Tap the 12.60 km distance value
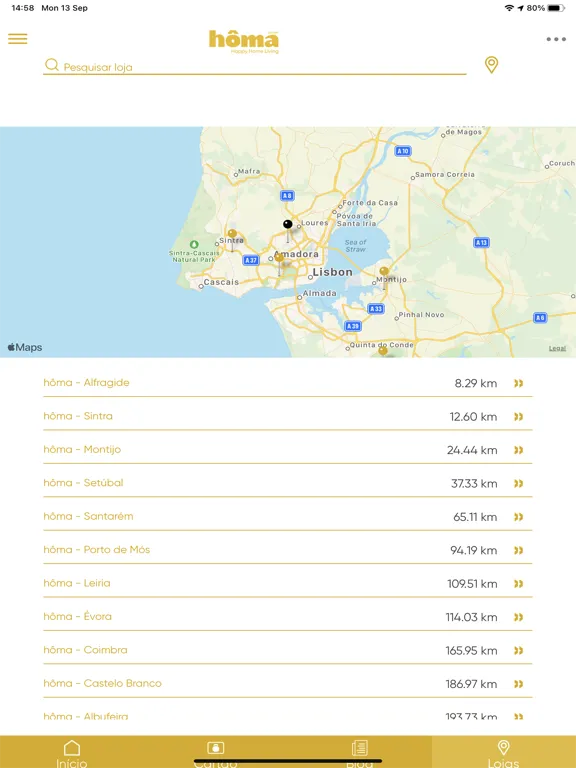576x768 pixels. (473, 417)
